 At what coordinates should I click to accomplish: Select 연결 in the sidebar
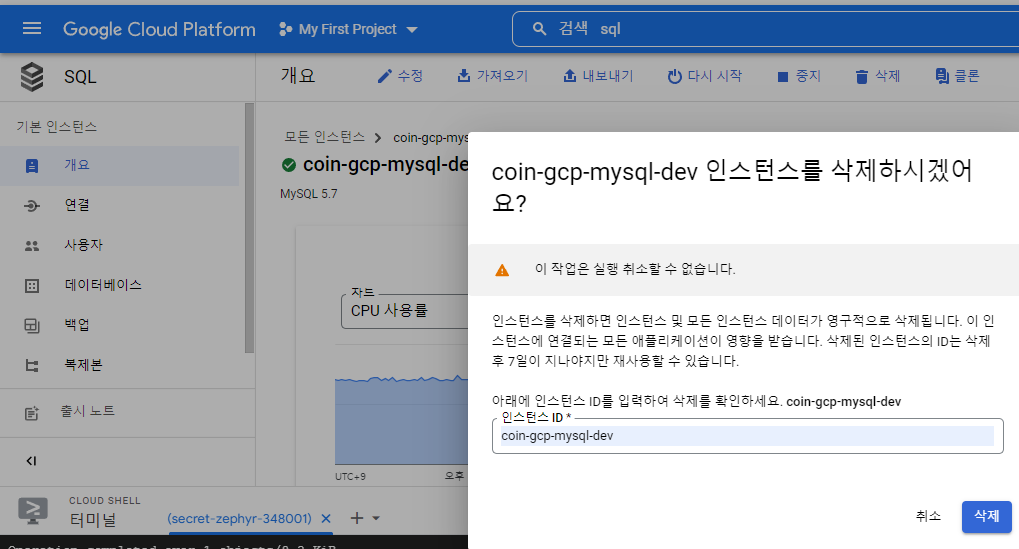[120, 205]
